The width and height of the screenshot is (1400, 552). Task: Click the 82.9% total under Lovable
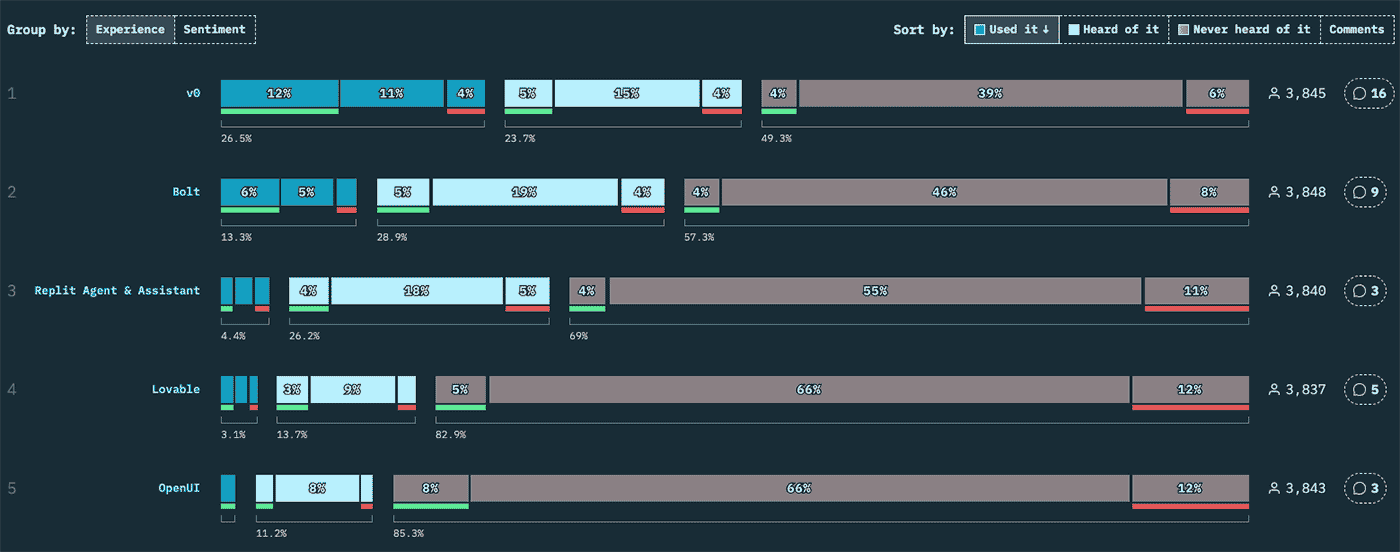point(450,435)
